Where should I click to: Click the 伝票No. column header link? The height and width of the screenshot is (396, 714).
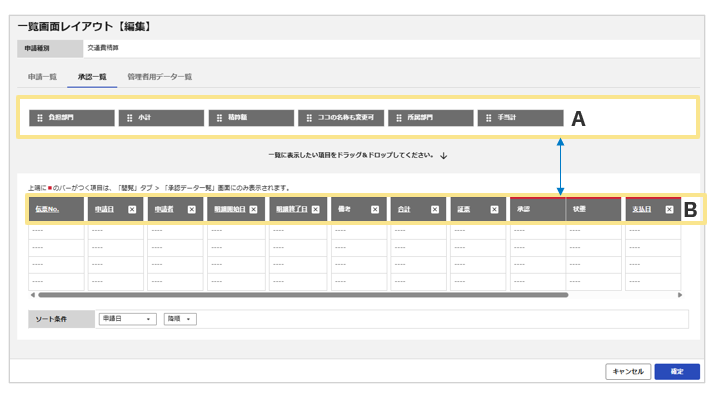point(47,209)
